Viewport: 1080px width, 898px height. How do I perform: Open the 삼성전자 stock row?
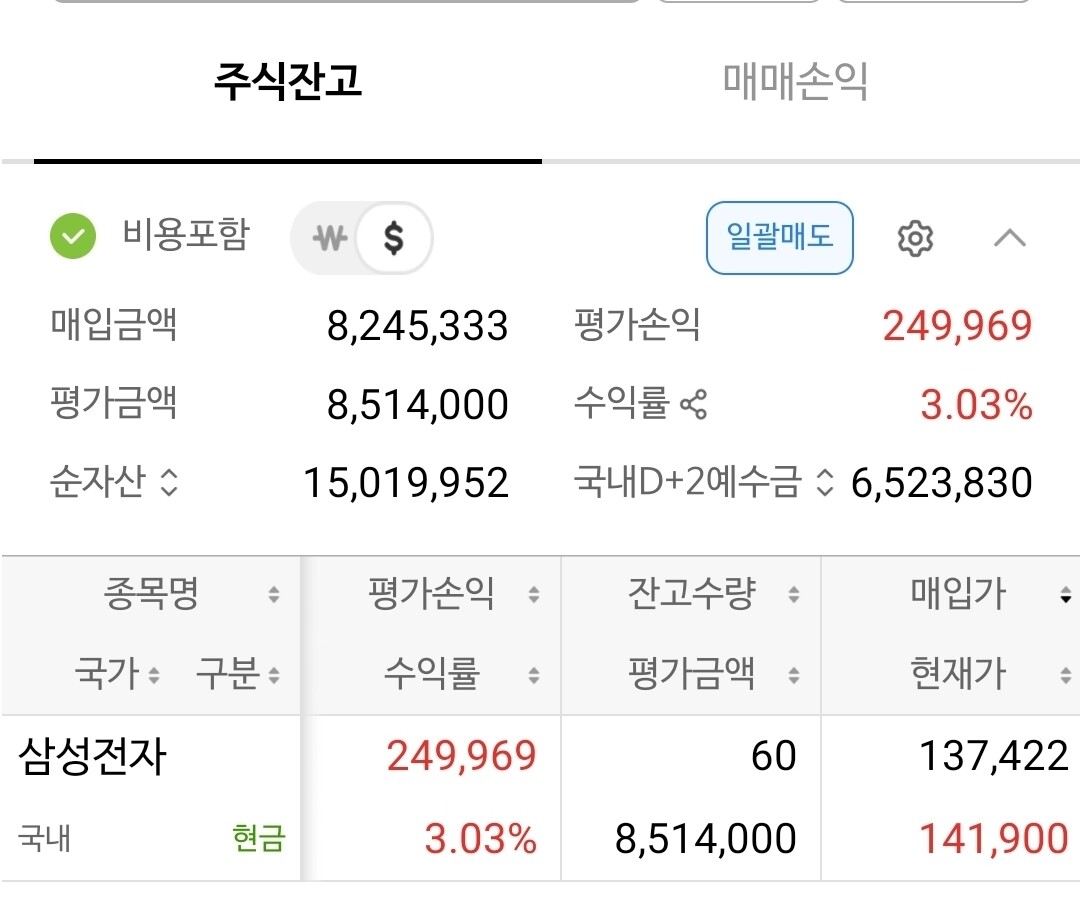[x=92, y=757]
